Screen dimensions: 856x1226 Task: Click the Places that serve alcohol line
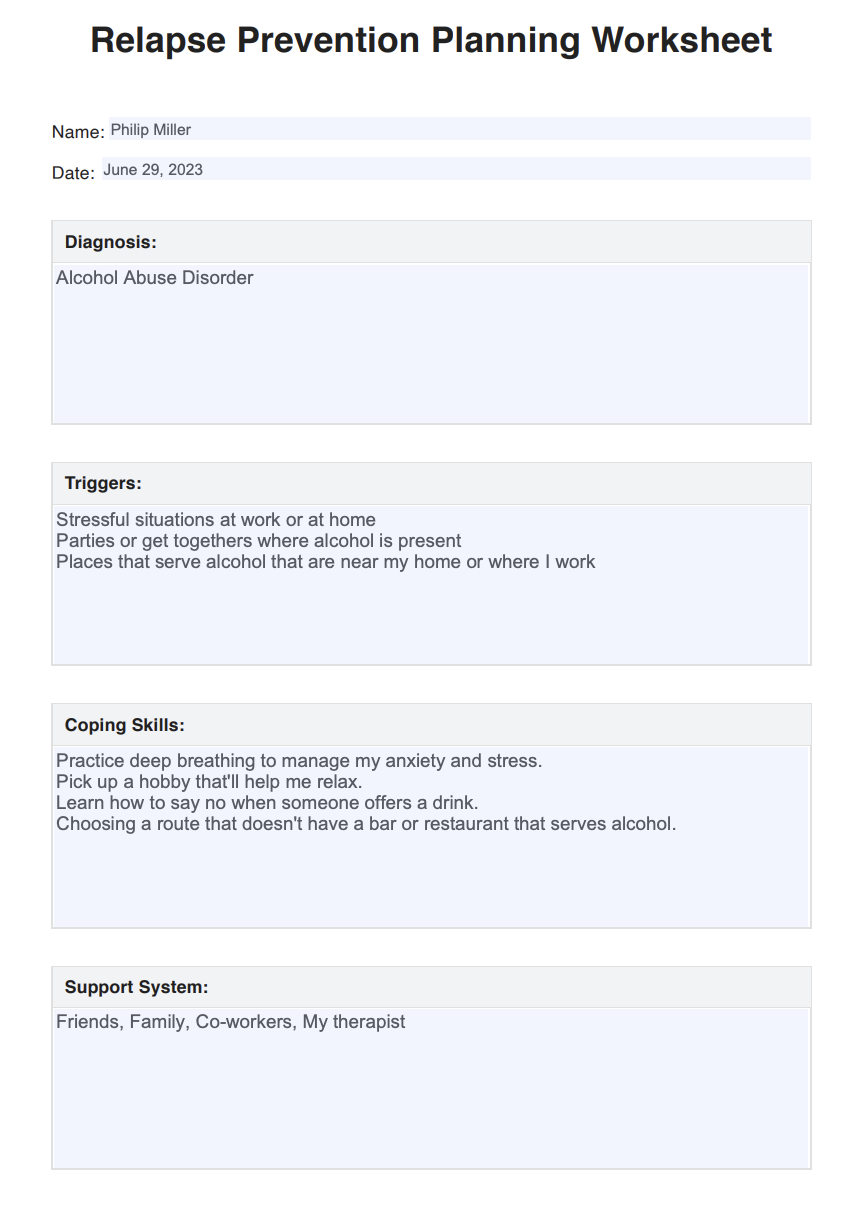click(x=325, y=562)
